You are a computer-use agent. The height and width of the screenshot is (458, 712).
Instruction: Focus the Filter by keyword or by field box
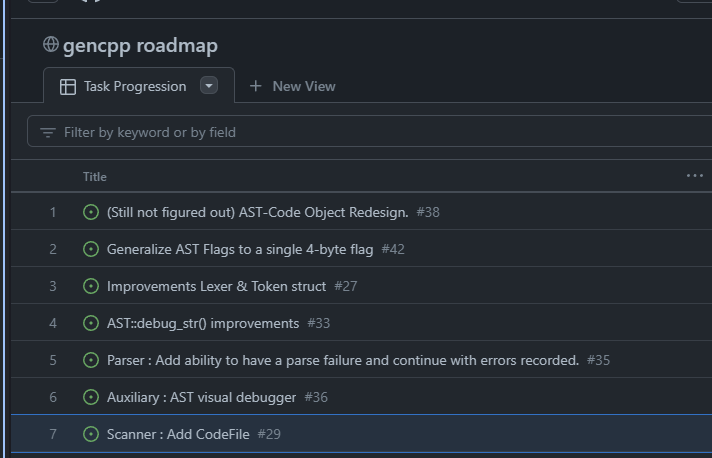click(370, 132)
